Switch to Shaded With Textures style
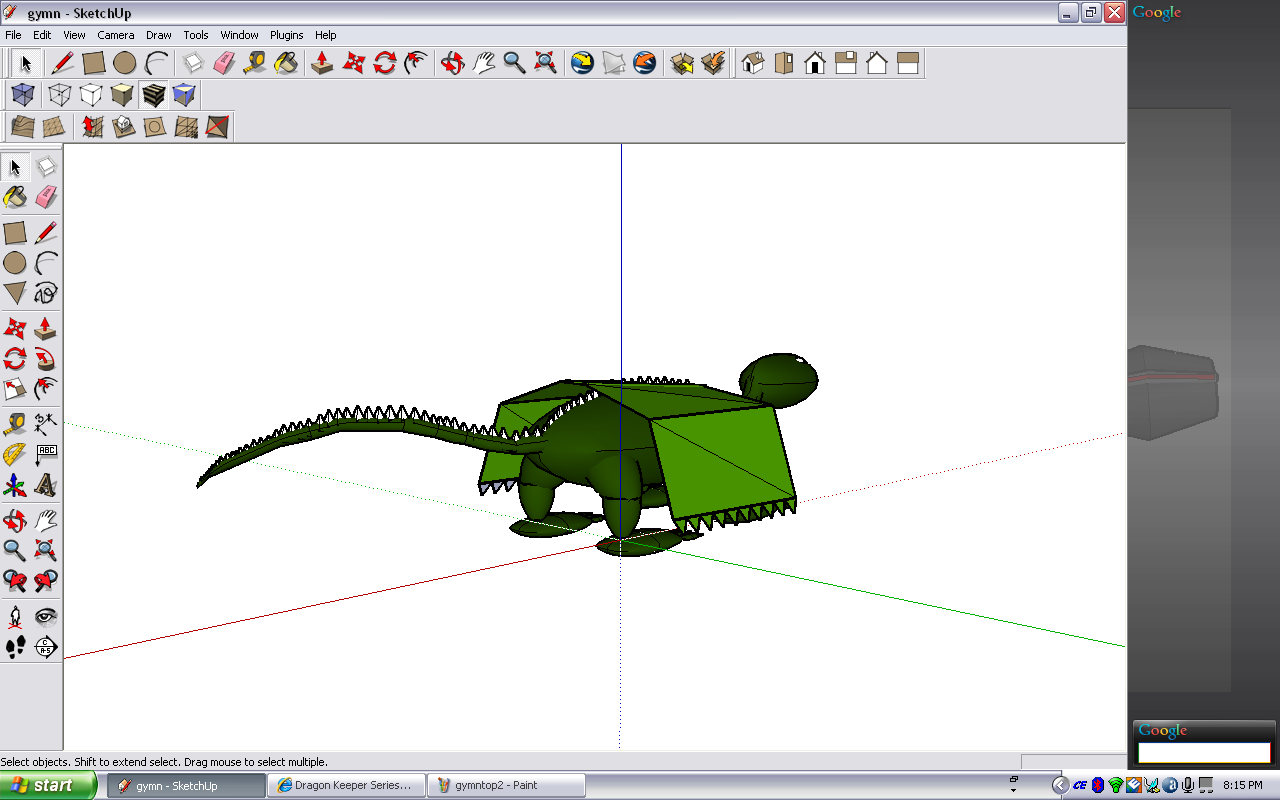This screenshot has height=800, width=1280. pyautogui.click(x=153, y=95)
